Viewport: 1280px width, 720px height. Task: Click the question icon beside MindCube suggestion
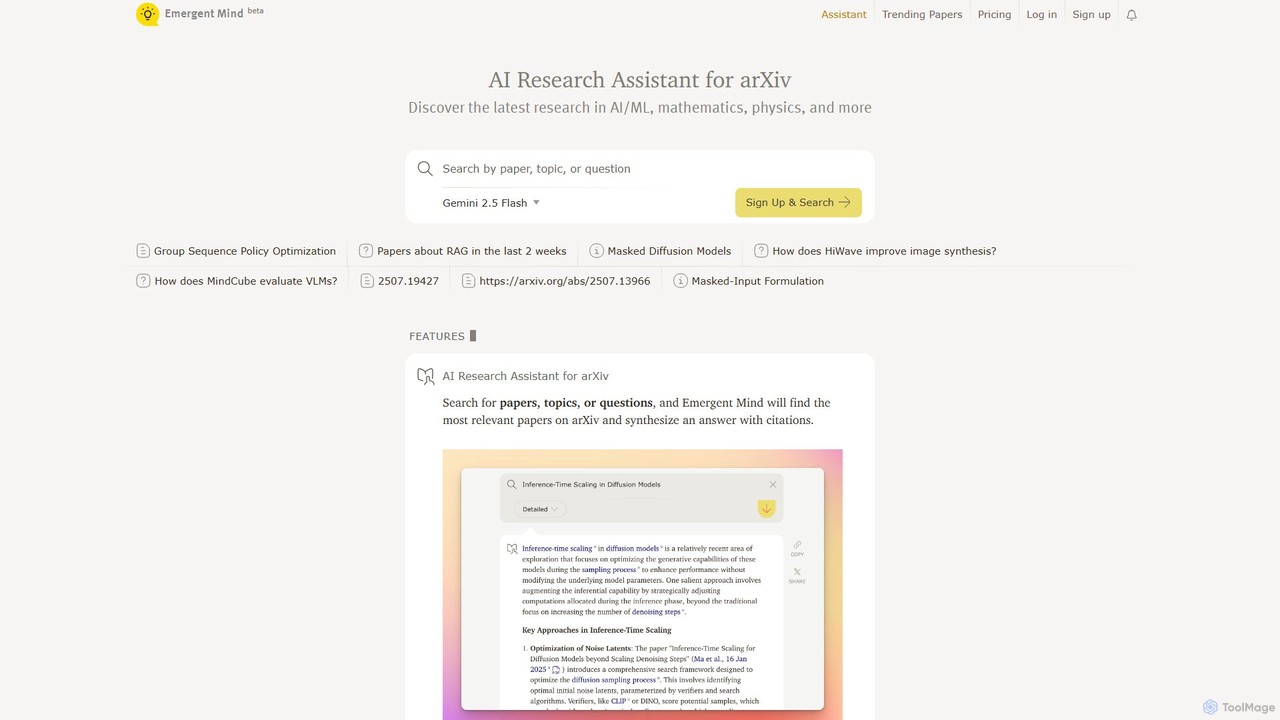143,281
